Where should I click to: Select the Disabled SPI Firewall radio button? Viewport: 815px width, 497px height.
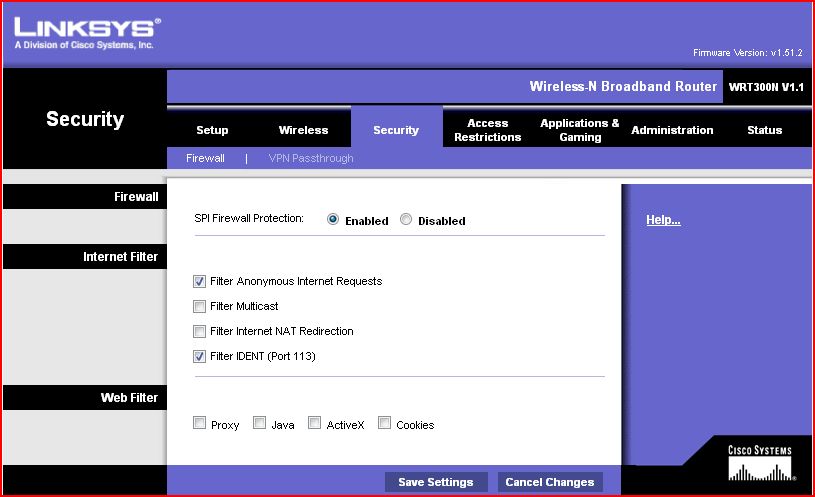click(x=406, y=220)
